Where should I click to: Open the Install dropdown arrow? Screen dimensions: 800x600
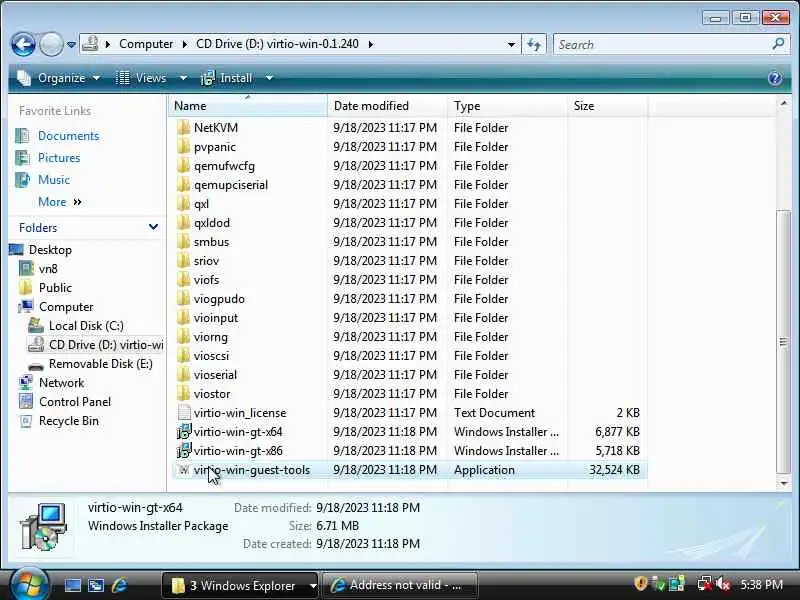[269, 78]
